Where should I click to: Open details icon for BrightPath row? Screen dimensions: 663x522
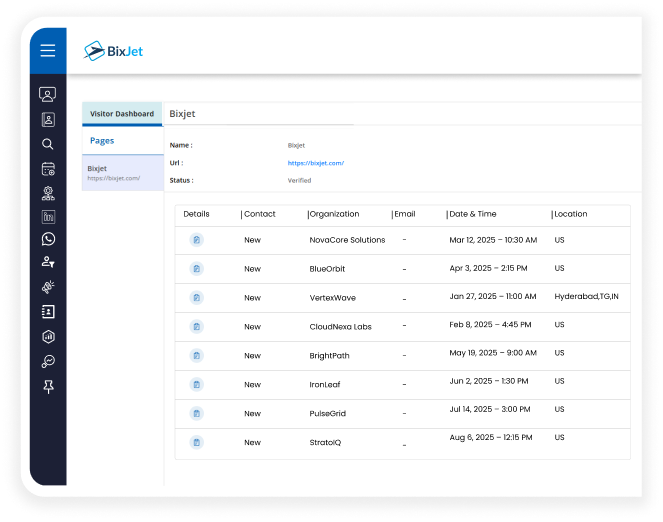pyautogui.click(x=196, y=356)
